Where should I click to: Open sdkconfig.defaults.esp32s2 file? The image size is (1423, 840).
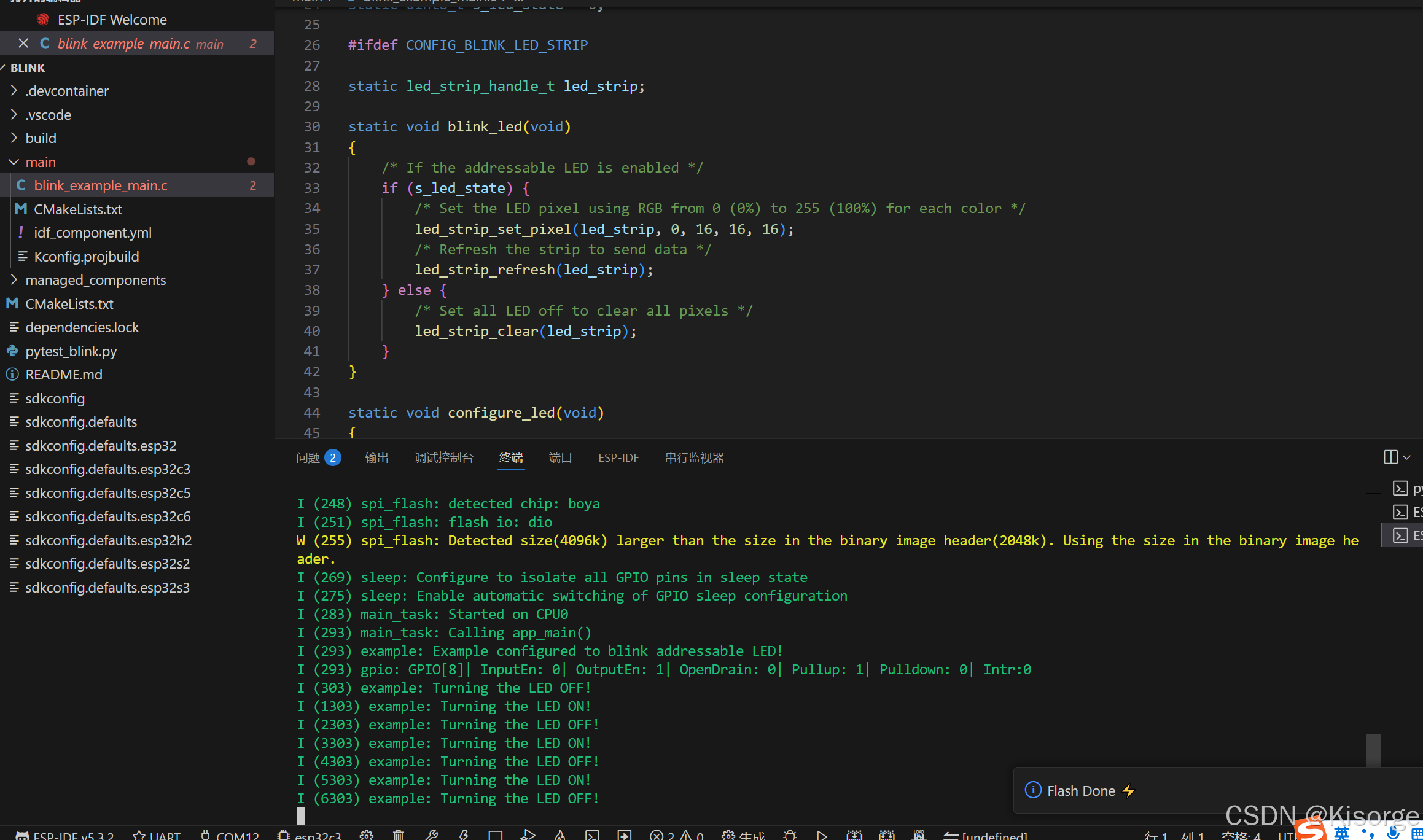107,564
